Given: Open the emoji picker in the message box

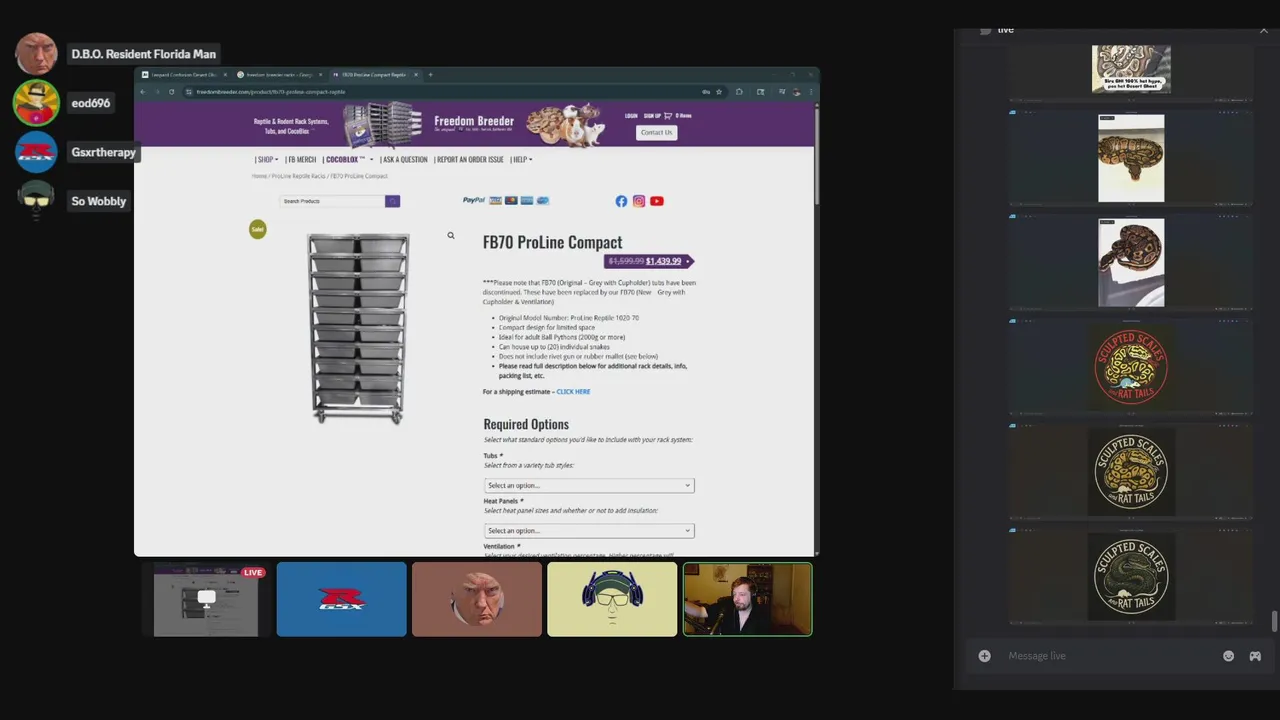Looking at the screenshot, I should [x=1229, y=656].
